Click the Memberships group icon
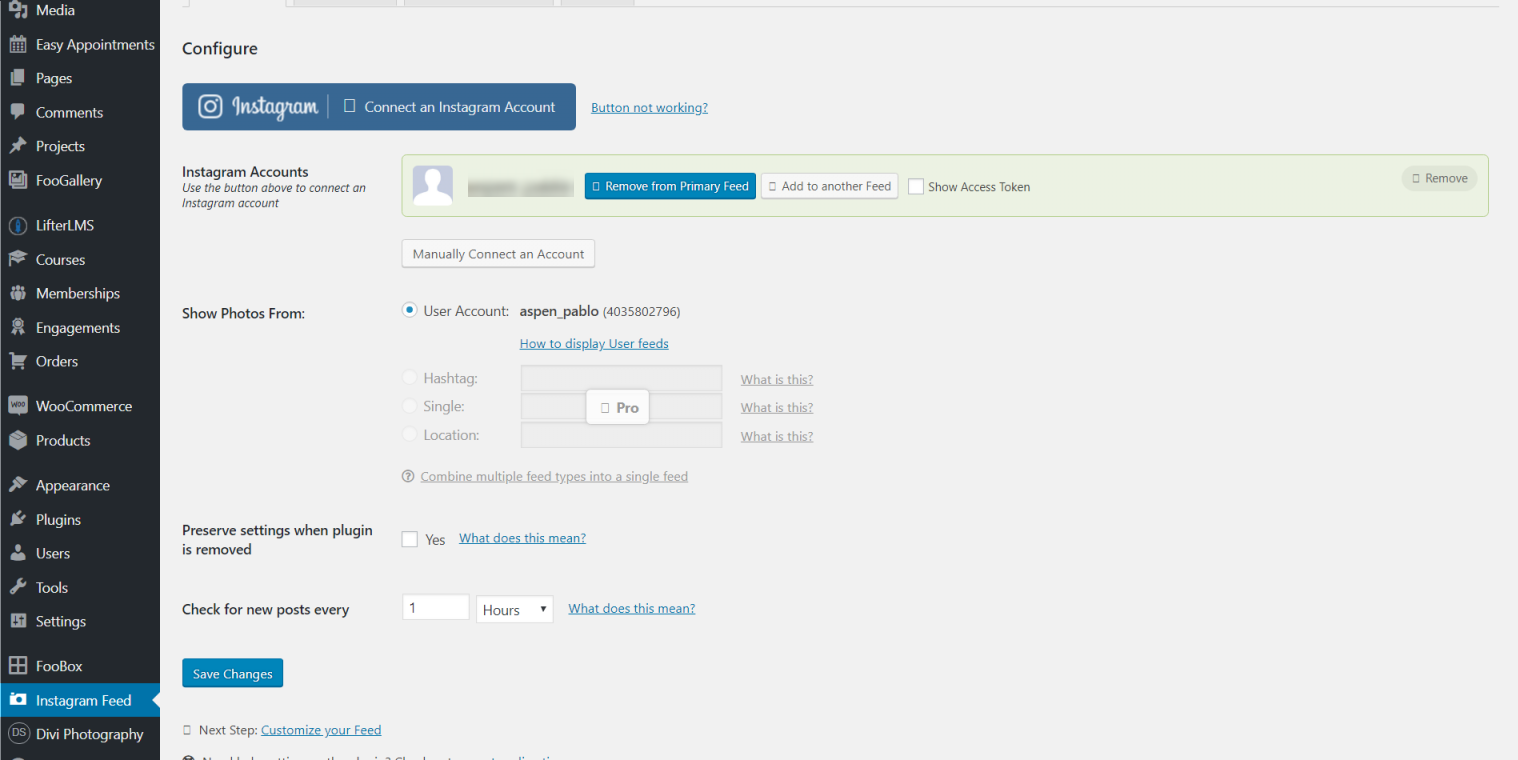The width and height of the screenshot is (1518, 760). pyautogui.click(x=18, y=293)
